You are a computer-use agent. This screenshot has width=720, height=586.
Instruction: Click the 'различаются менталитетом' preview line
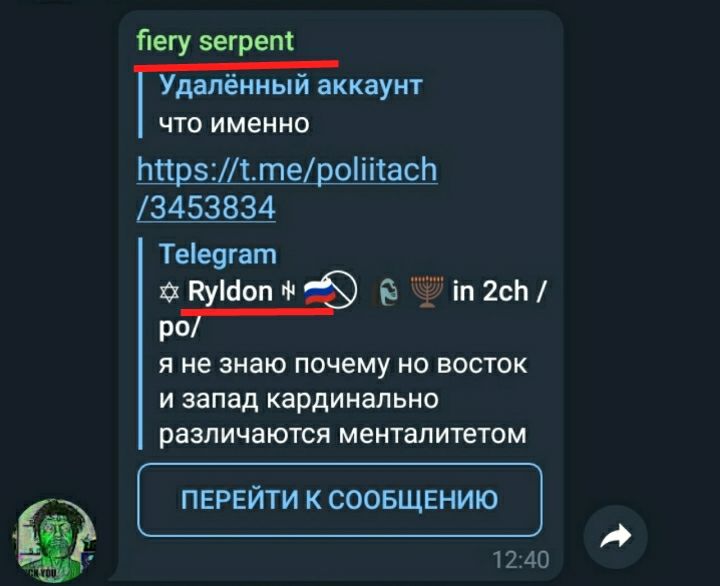tap(343, 434)
